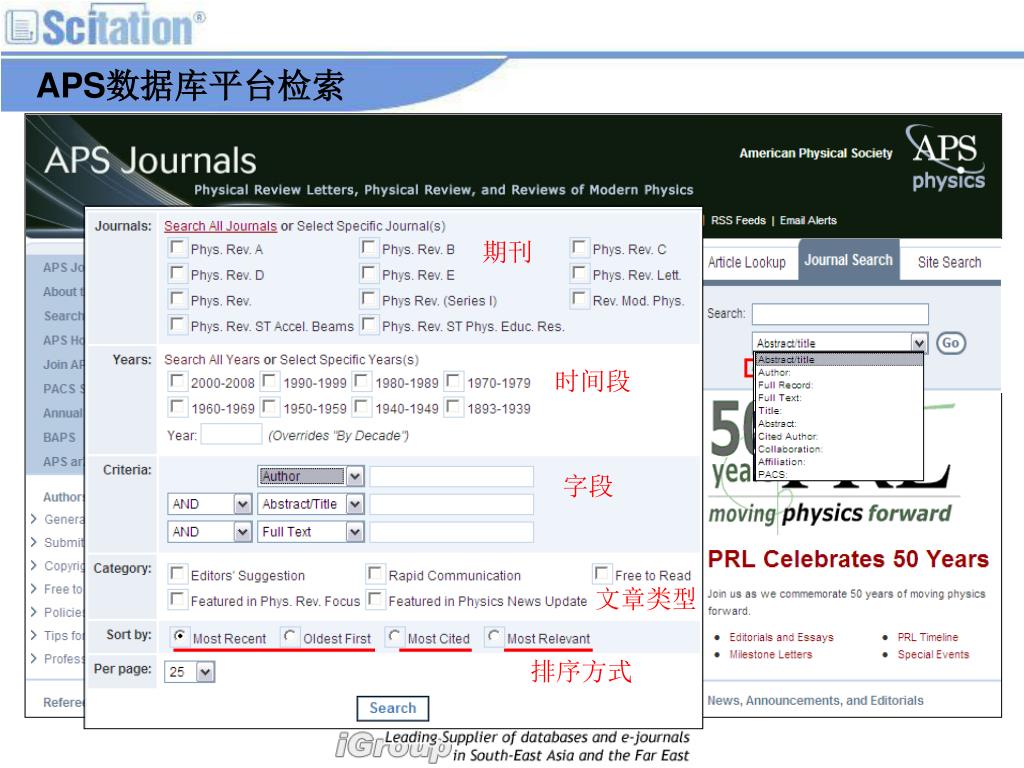Tick the 1980-1989 years checkbox
The height and width of the screenshot is (768, 1024).
coord(361,381)
